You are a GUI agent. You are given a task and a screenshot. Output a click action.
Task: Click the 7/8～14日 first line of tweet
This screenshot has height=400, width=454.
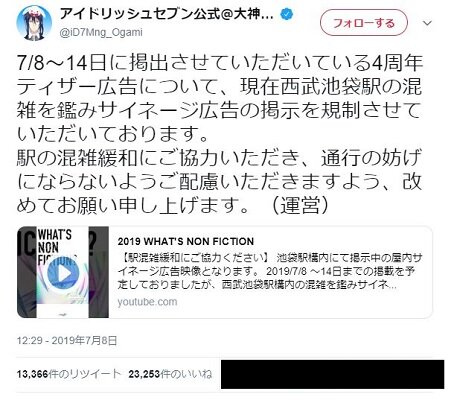click(x=220, y=63)
